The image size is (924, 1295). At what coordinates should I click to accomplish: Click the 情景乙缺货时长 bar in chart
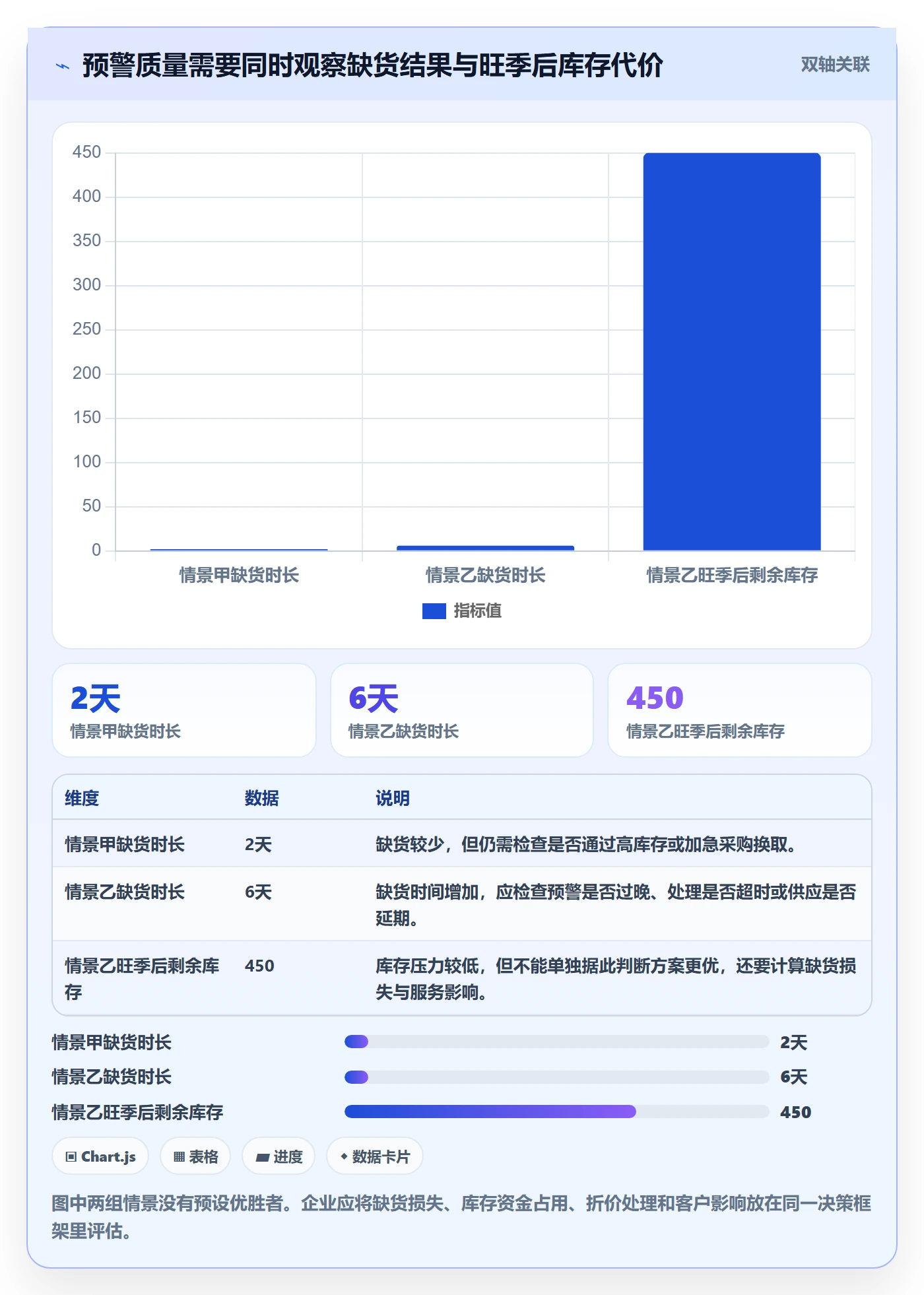click(x=485, y=548)
